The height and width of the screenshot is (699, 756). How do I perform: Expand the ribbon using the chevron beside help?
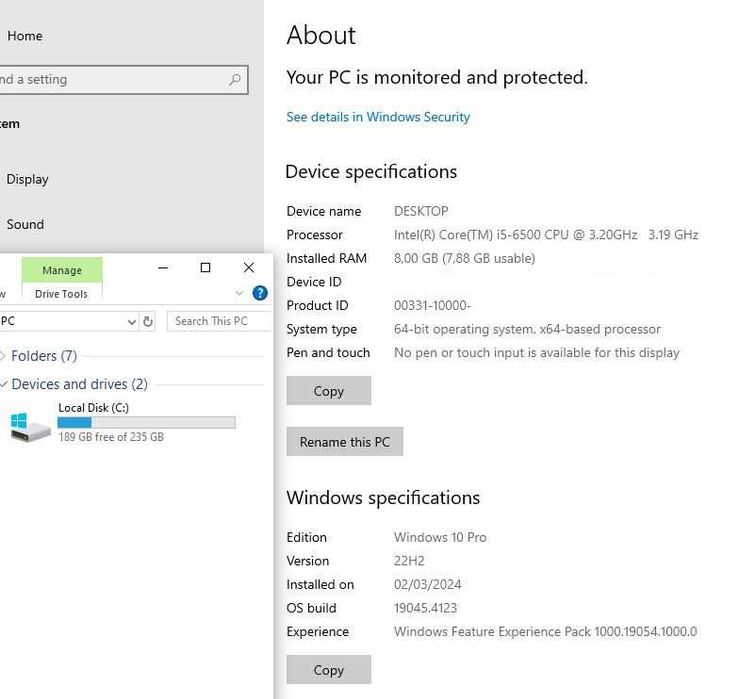239,293
